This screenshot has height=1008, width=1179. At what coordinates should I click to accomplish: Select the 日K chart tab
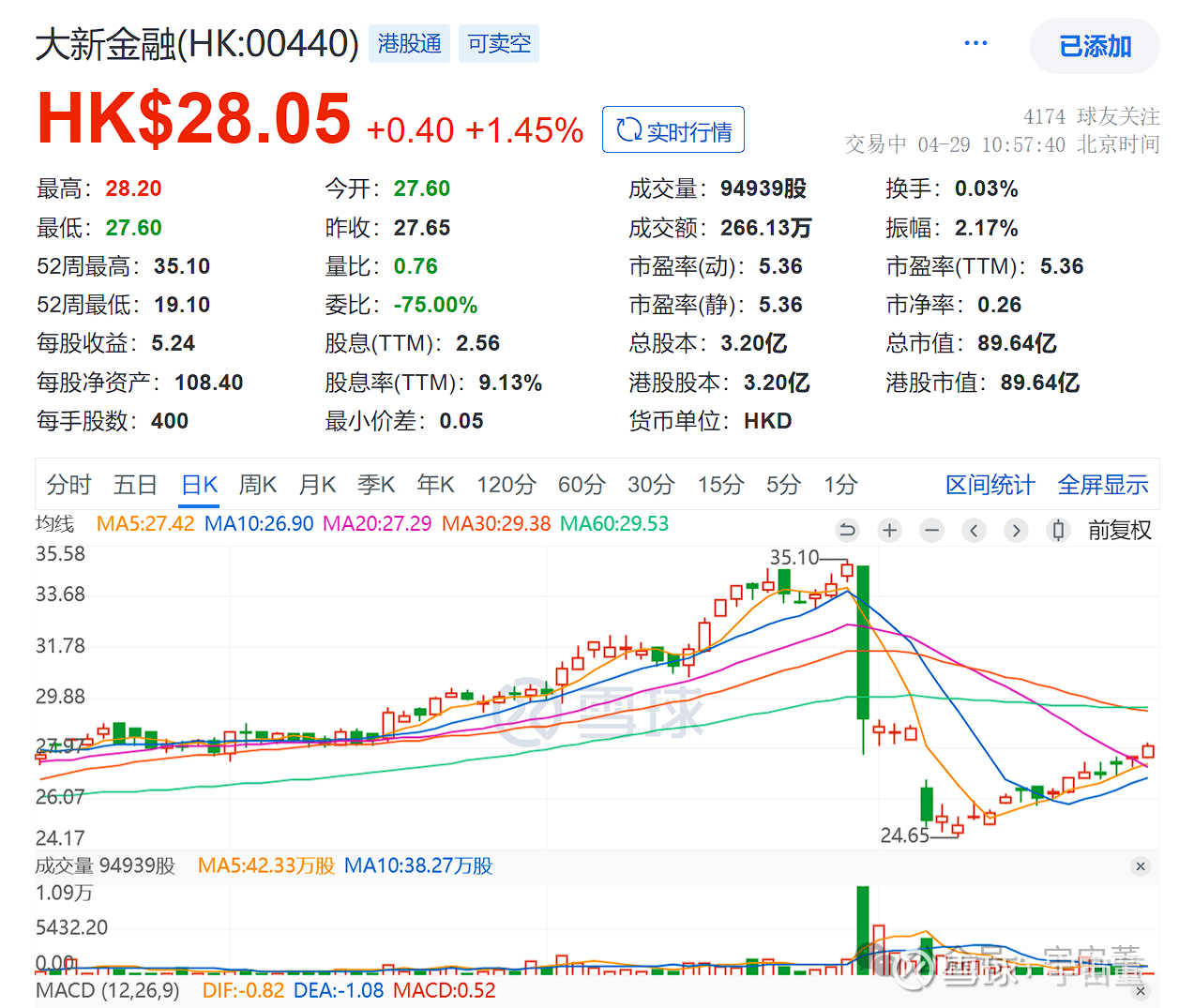(200, 485)
